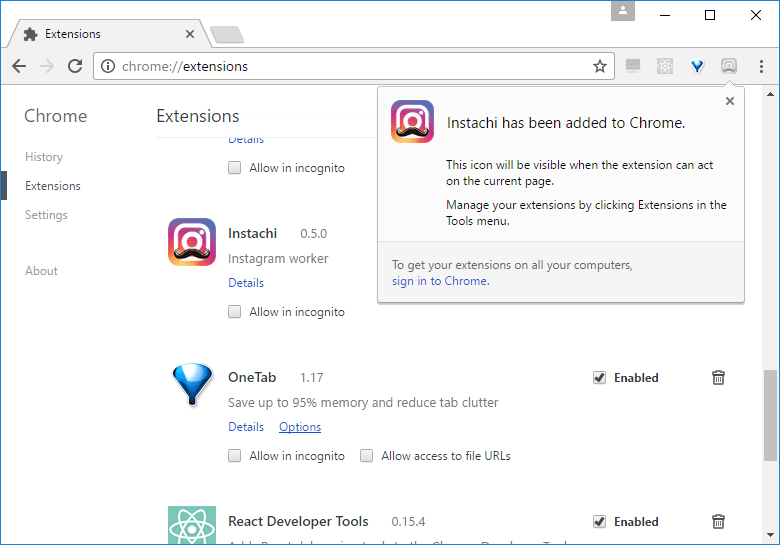Click the Instagram worker description text
The width and height of the screenshot is (780, 545).
(278, 259)
